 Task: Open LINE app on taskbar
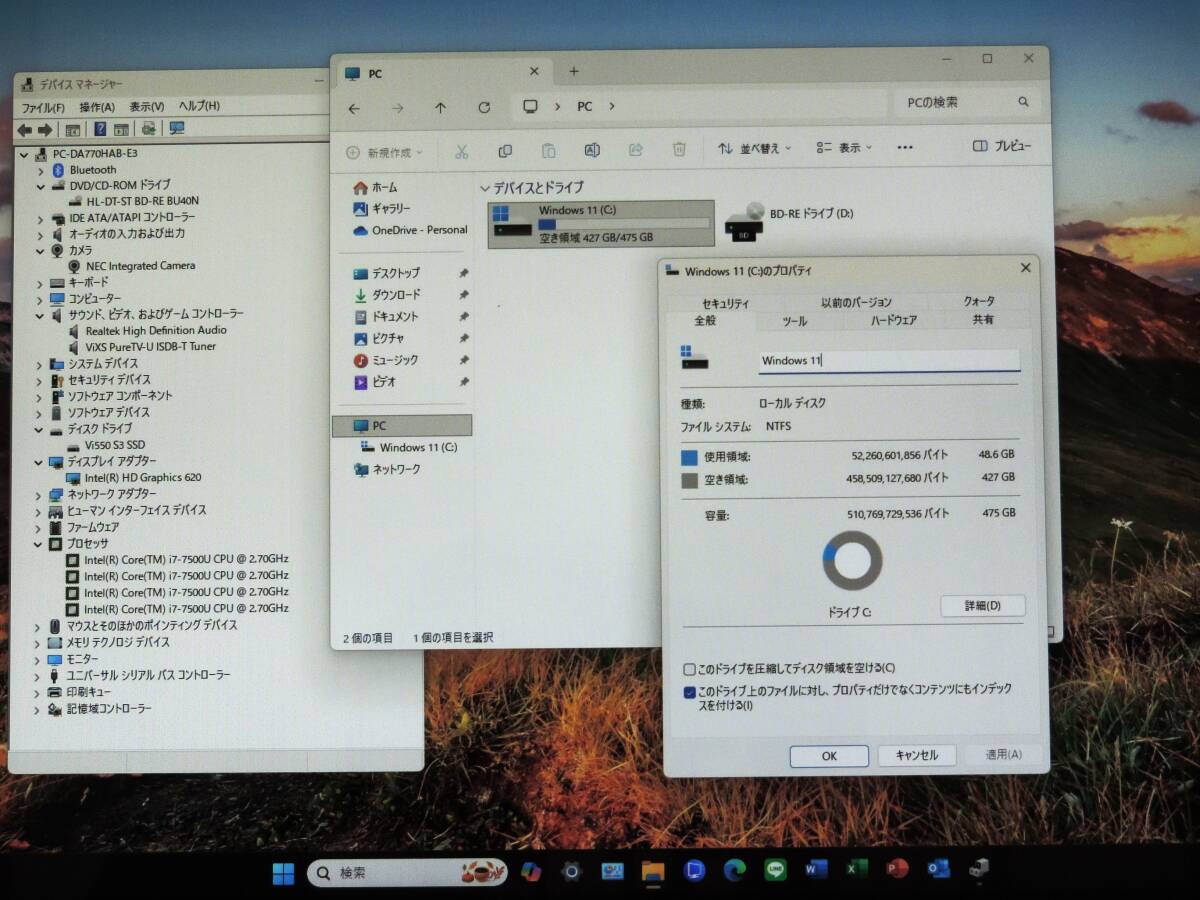pos(775,870)
